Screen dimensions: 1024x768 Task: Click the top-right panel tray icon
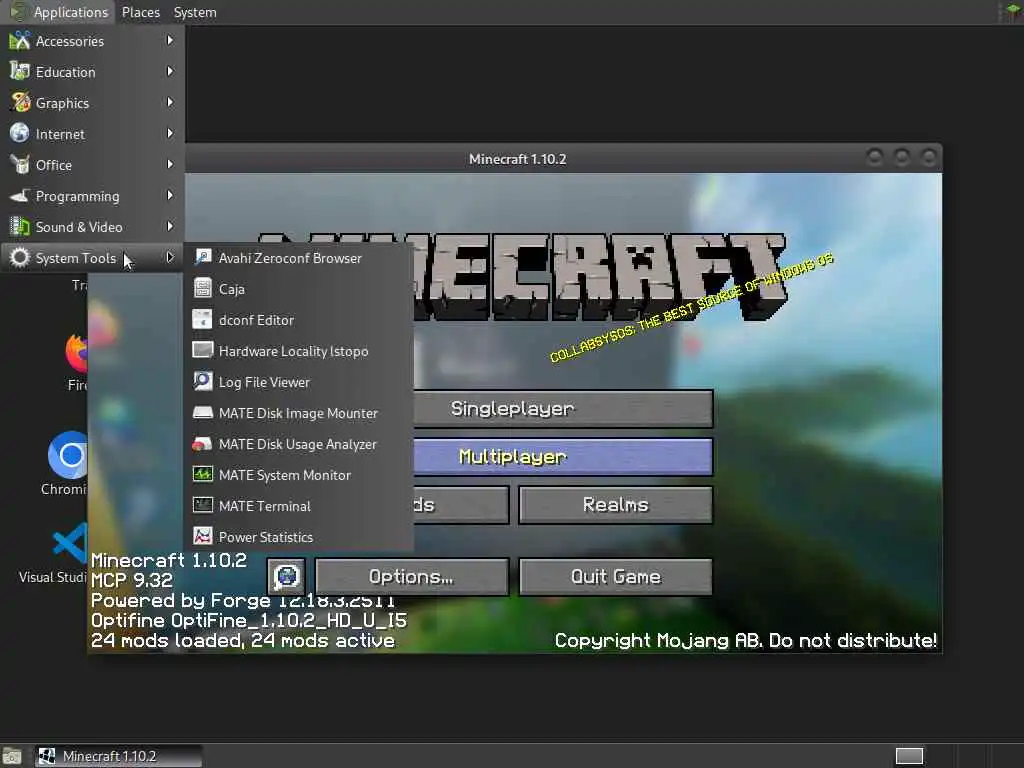click(x=1011, y=12)
